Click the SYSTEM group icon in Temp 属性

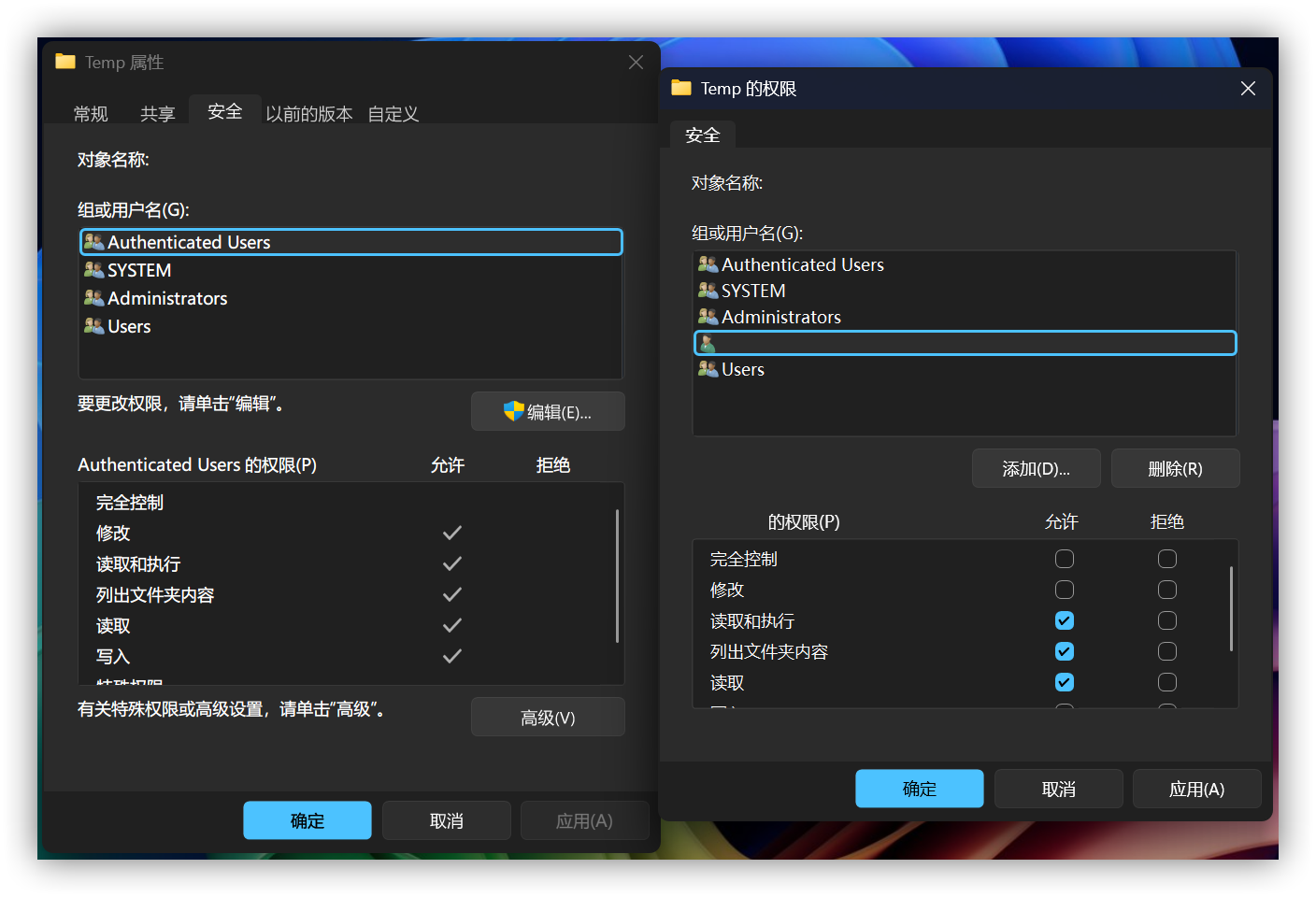[93, 270]
